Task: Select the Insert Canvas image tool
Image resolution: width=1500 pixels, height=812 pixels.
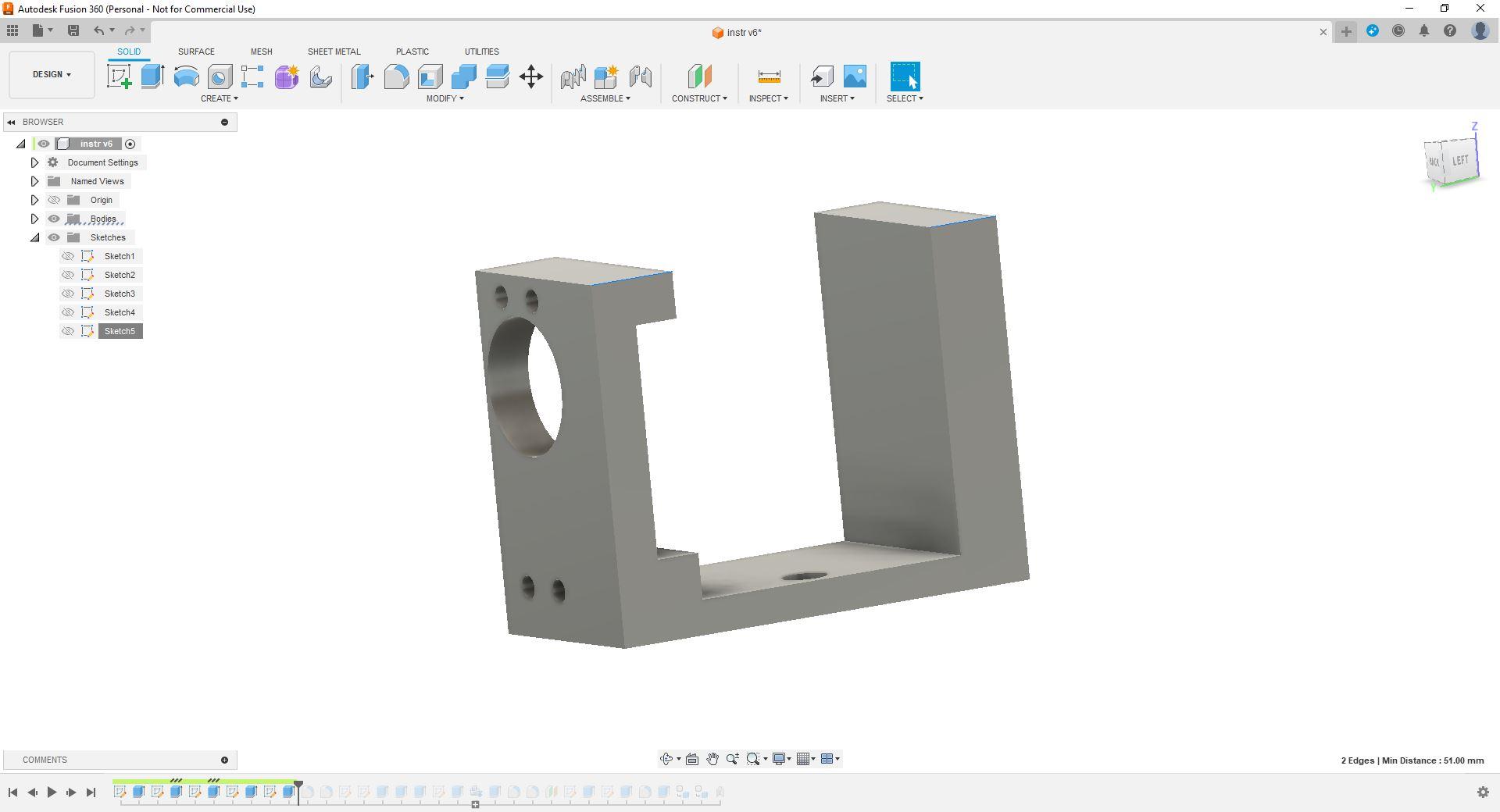Action: 855,77
